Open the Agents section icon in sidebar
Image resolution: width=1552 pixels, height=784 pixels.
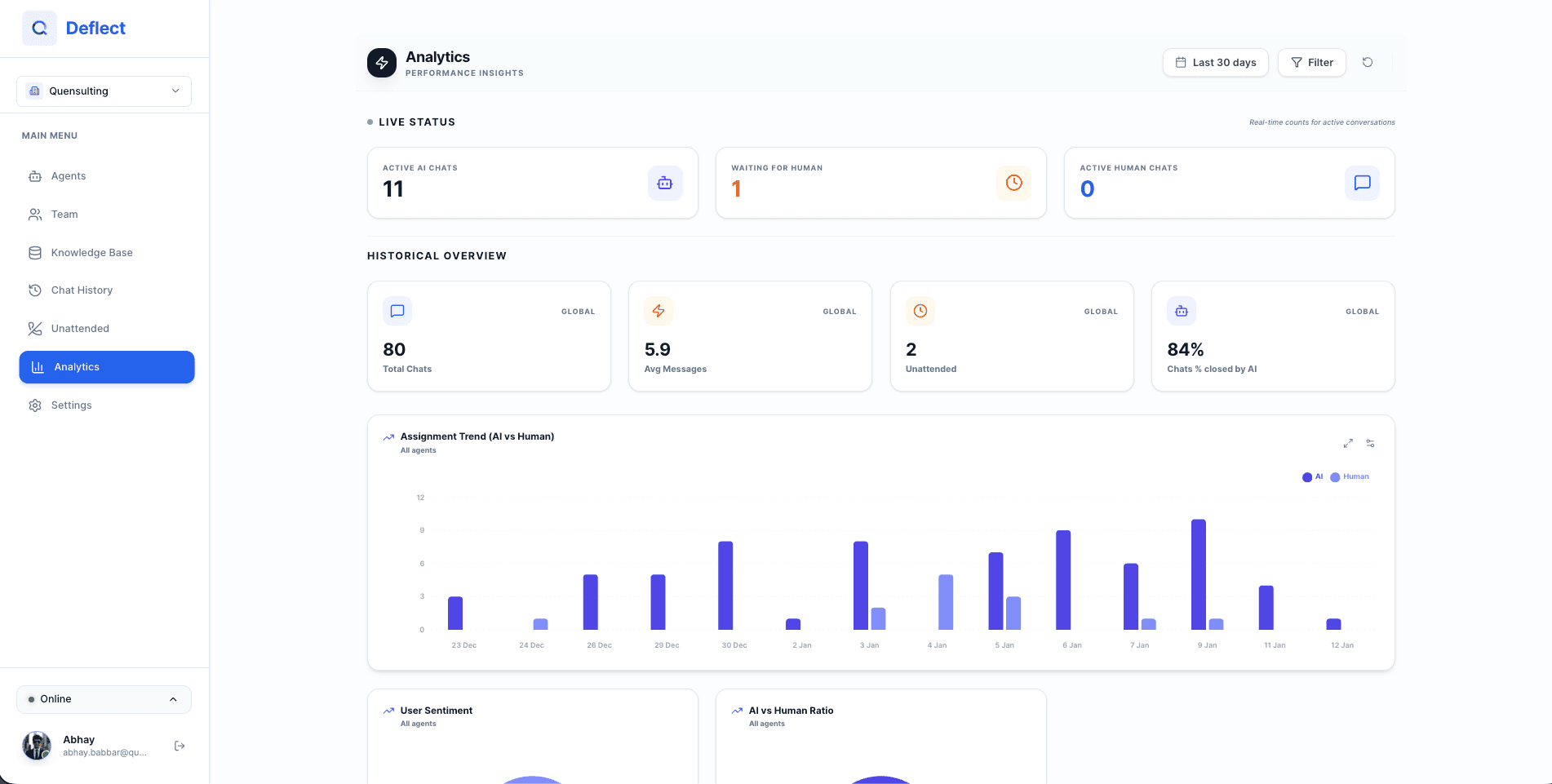35,176
